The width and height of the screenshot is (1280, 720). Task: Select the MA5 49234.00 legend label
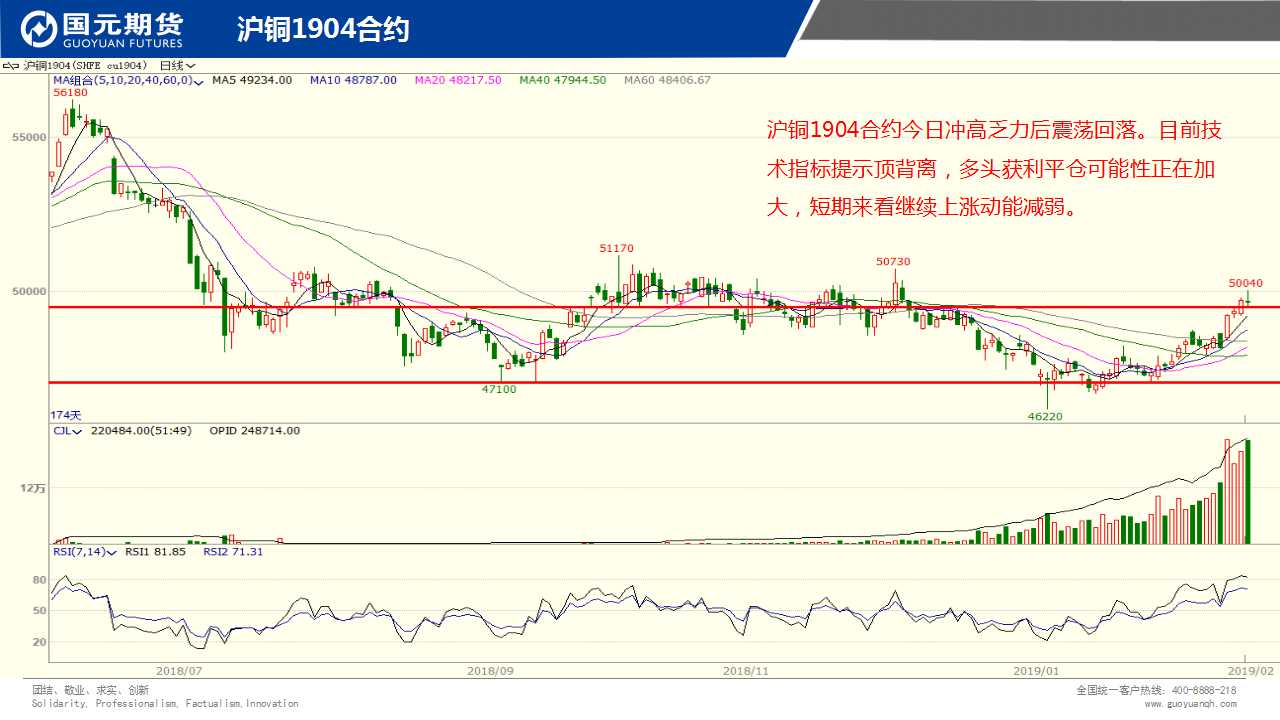(x=252, y=80)
